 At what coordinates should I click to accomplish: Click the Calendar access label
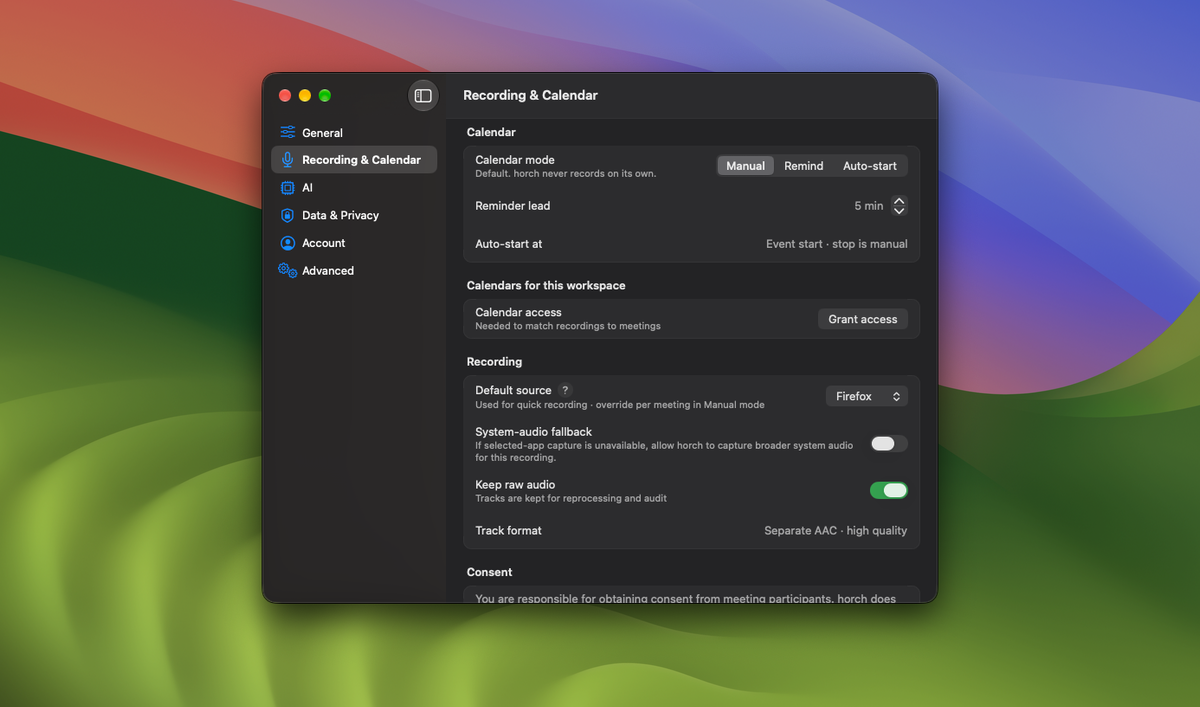(518, 312)
